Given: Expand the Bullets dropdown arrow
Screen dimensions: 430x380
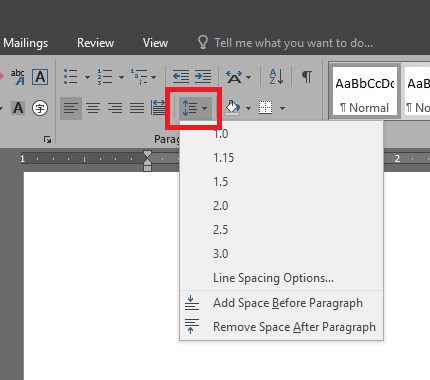Looking at the screenshot, I should pos(87,77).
